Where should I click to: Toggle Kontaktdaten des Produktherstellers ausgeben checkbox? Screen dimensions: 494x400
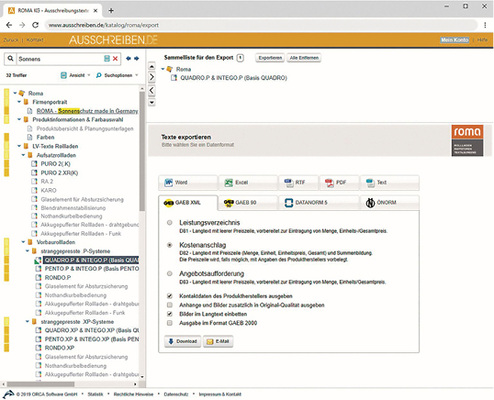[x=170, y=296]
